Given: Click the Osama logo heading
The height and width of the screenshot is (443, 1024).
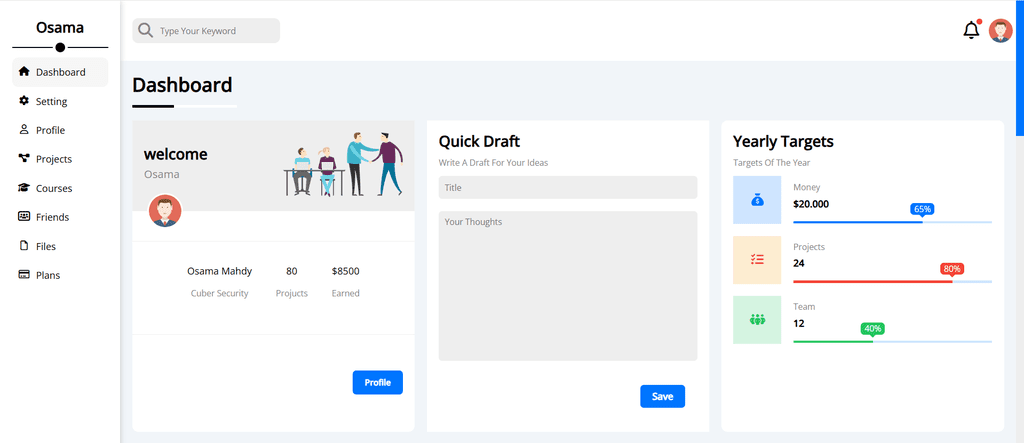Looking at the screenshot, I should click(60, 27).
